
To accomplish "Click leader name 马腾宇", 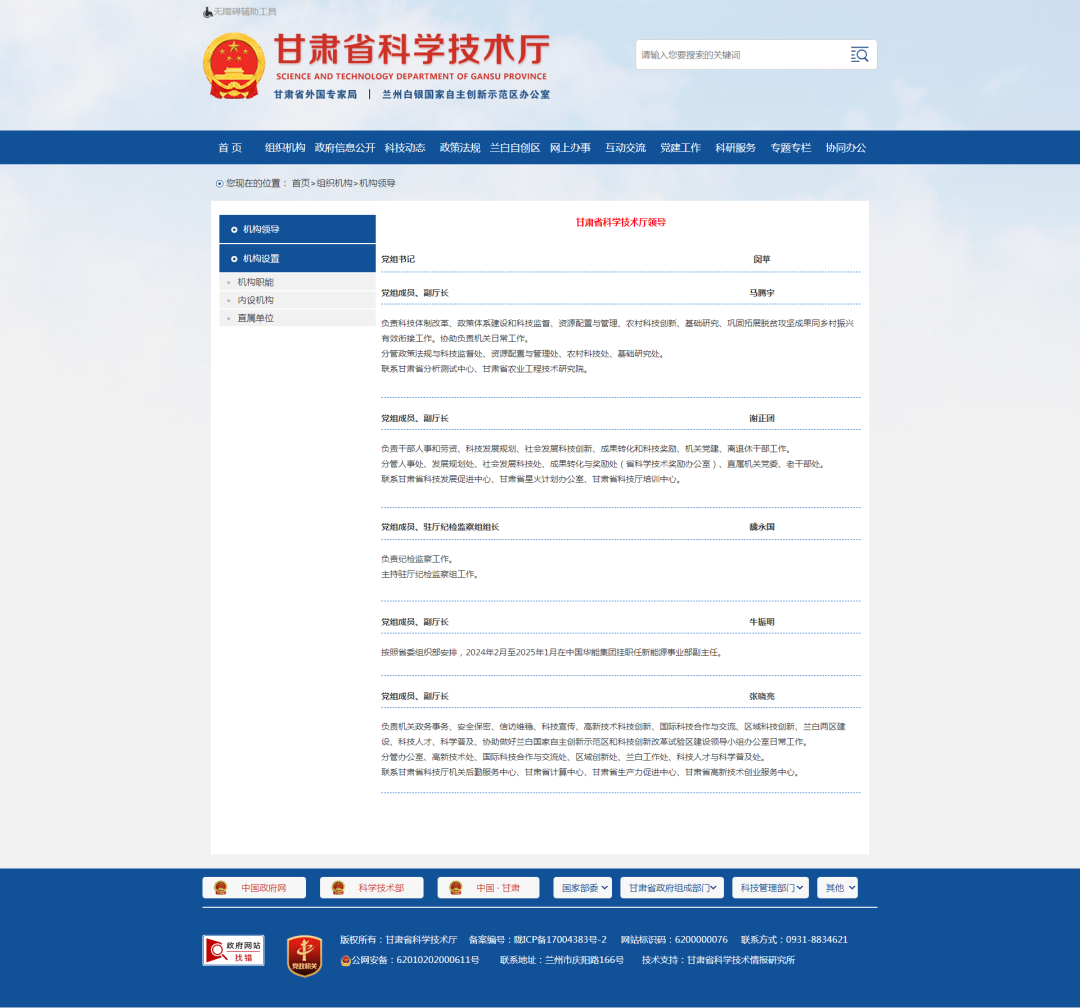I will [762, 293].
